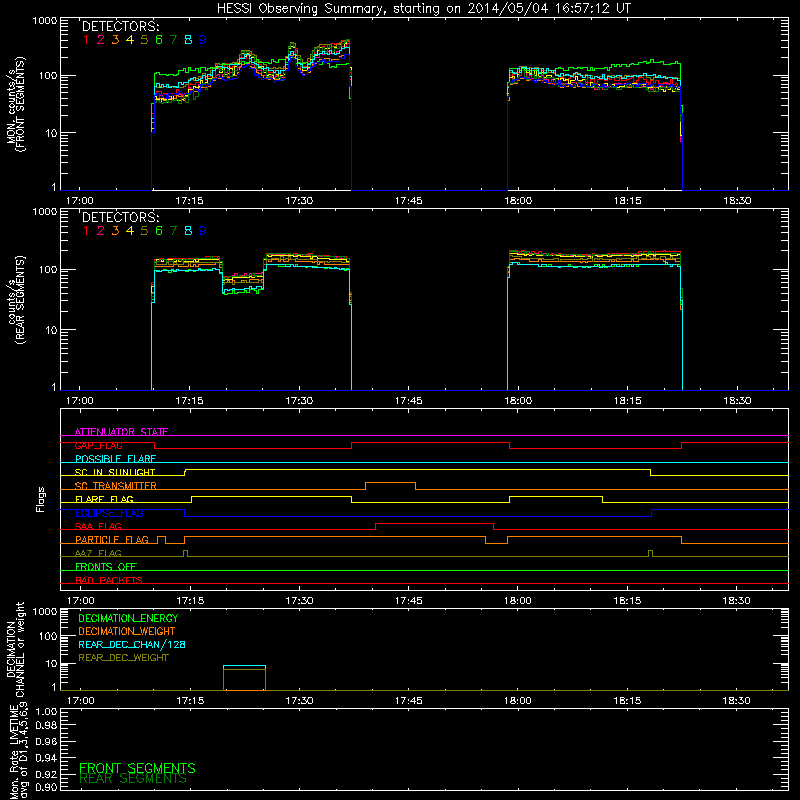The height and width of the screenshot is (800, 800).
Task: Click the DECIMATION_WEIGHT legend entry
Action: [x=127, y=631]
